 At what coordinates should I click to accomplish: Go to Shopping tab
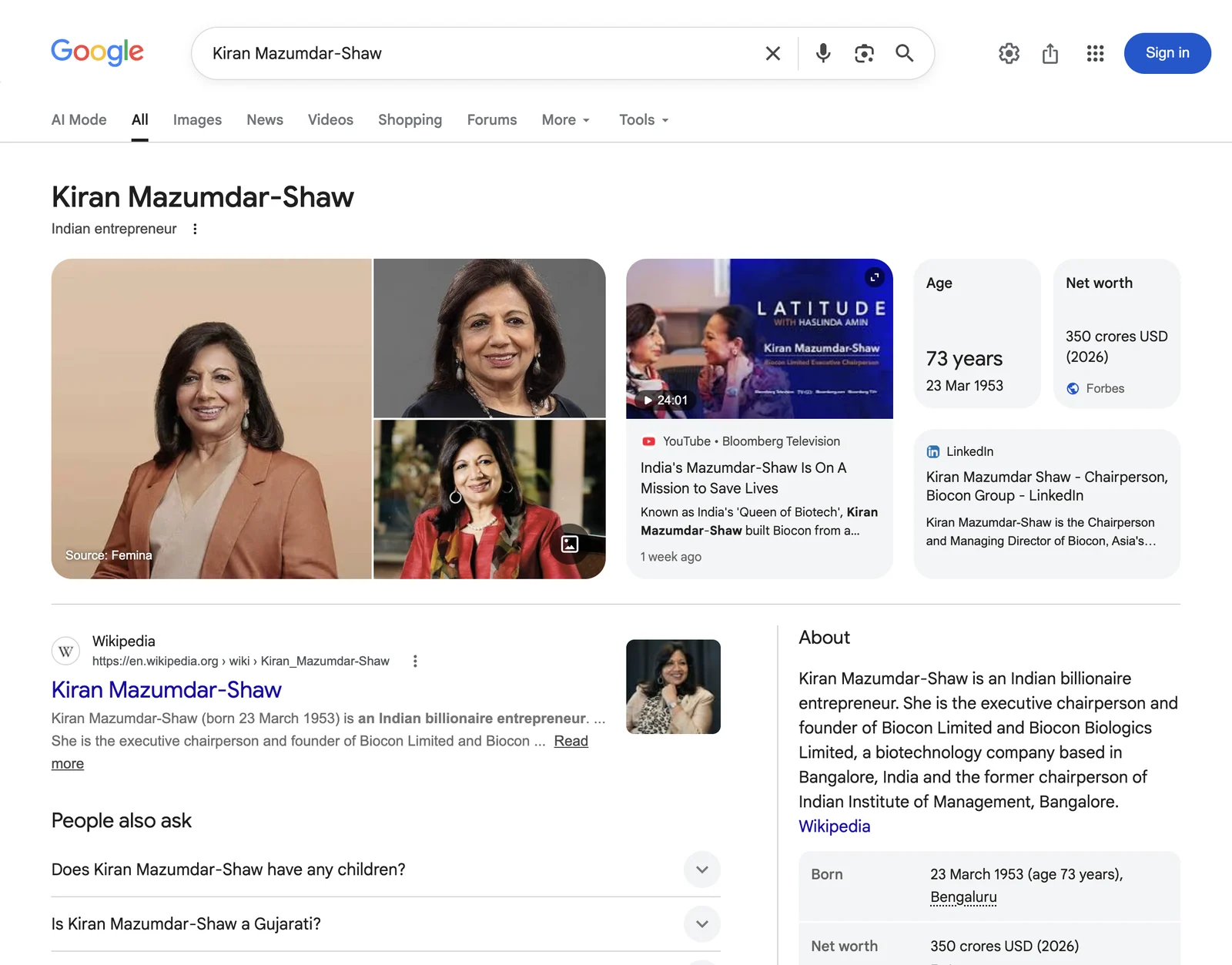[x=410, y=119]
